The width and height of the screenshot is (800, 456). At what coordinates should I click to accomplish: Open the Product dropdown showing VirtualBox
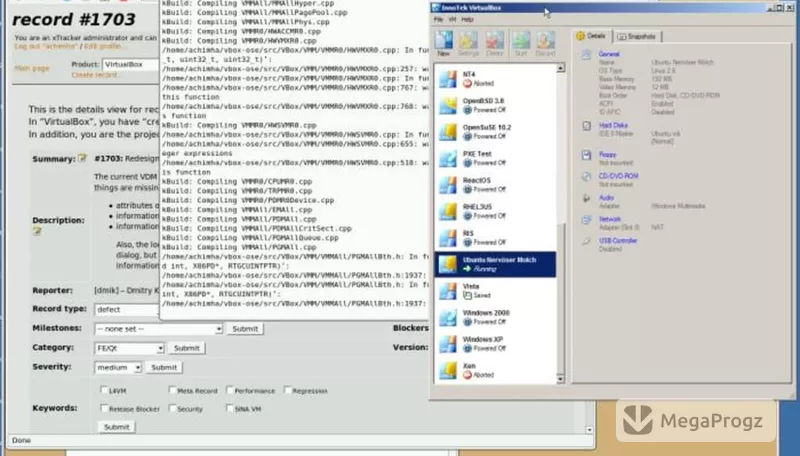131,65
